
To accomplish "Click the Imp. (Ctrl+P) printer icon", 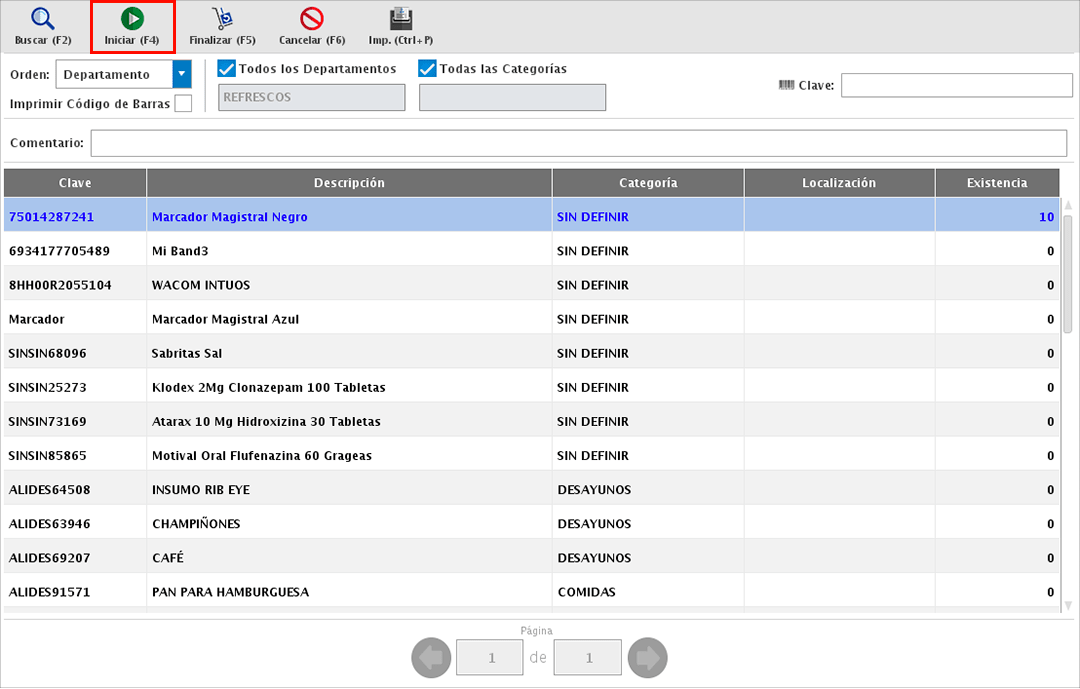I will [x=401, y=19].
